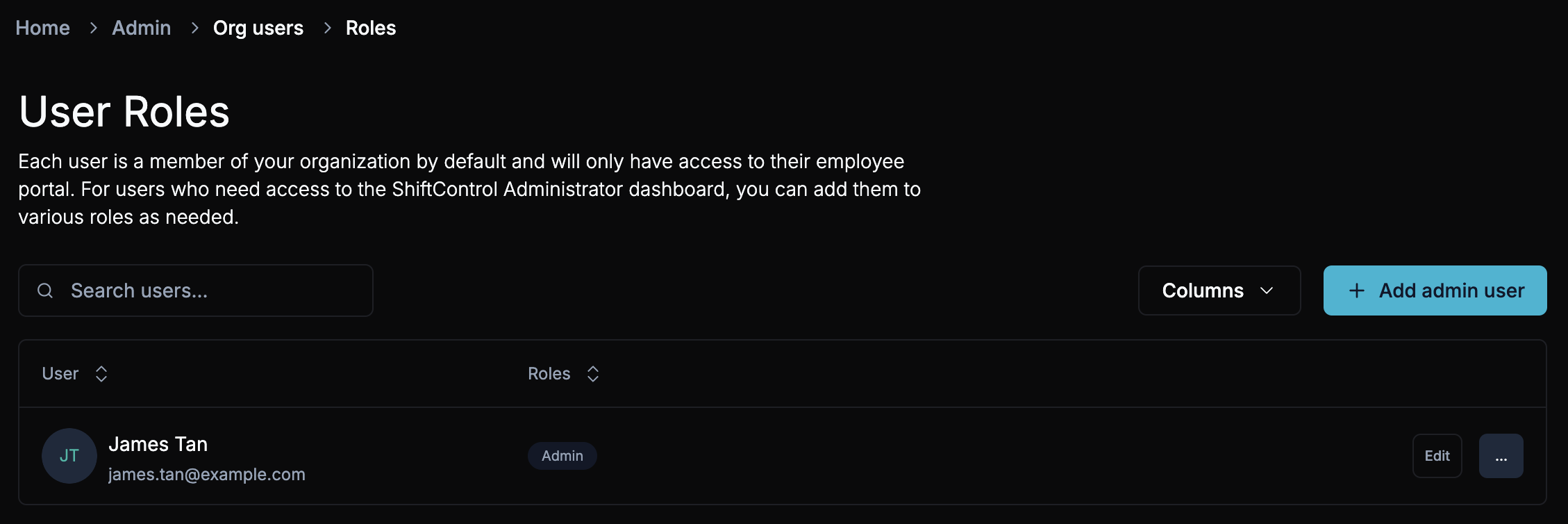The width and height of the screenshot is (1568, 524).
Task: Edit James Tan's roles
Action: coord(1437,456)
